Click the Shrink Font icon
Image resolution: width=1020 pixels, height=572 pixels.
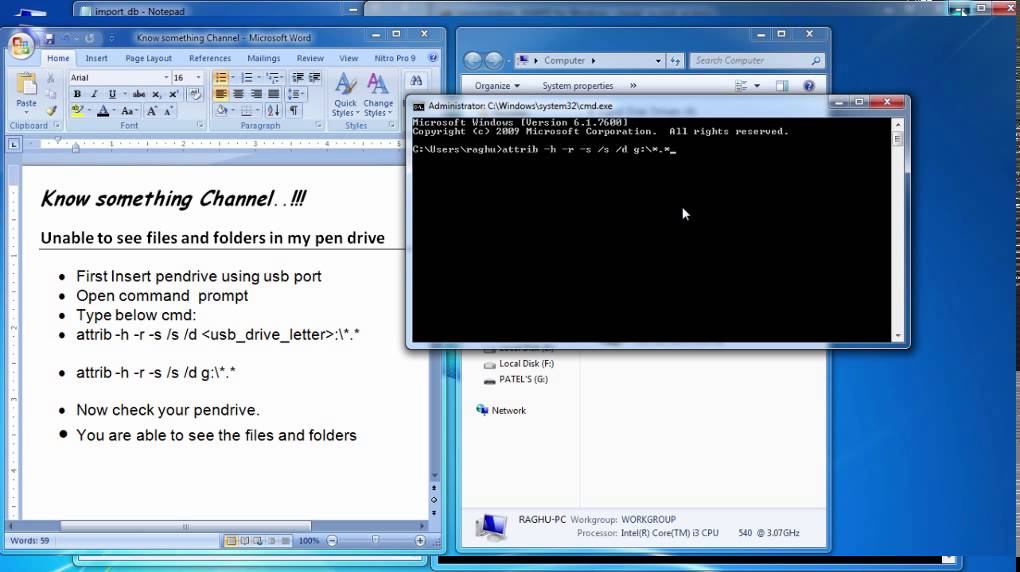[x=168, y=111]
